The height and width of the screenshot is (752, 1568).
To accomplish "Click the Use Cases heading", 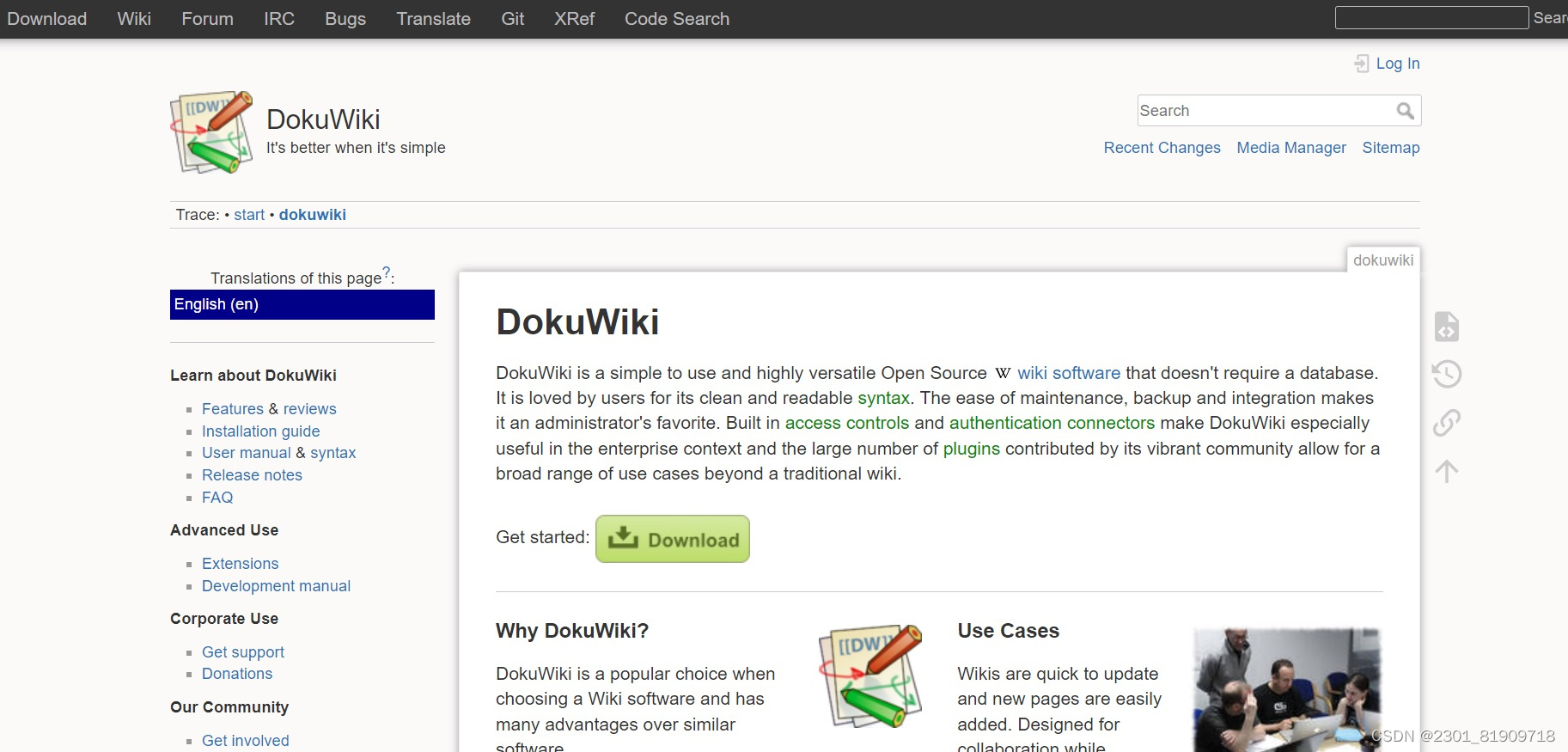I will (1009, 631).
